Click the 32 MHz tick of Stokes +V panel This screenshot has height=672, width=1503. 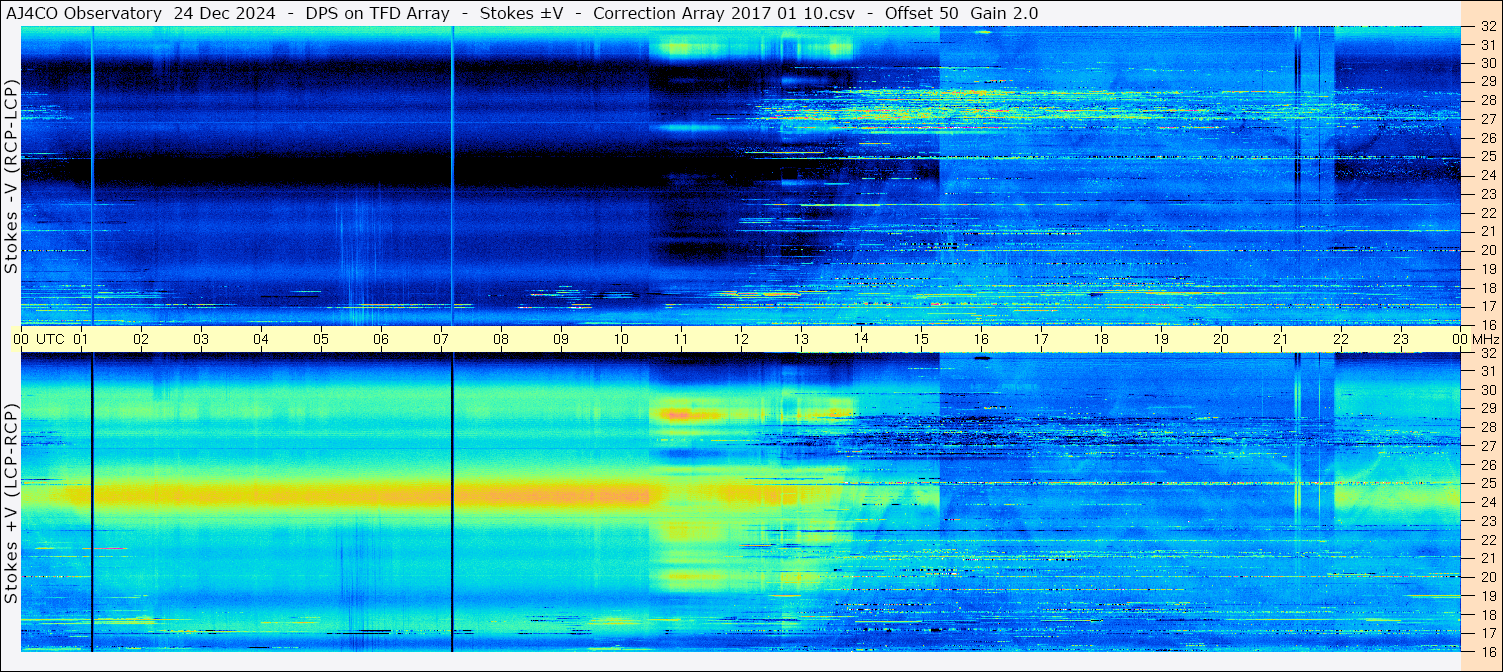[x=1487, y=353]
